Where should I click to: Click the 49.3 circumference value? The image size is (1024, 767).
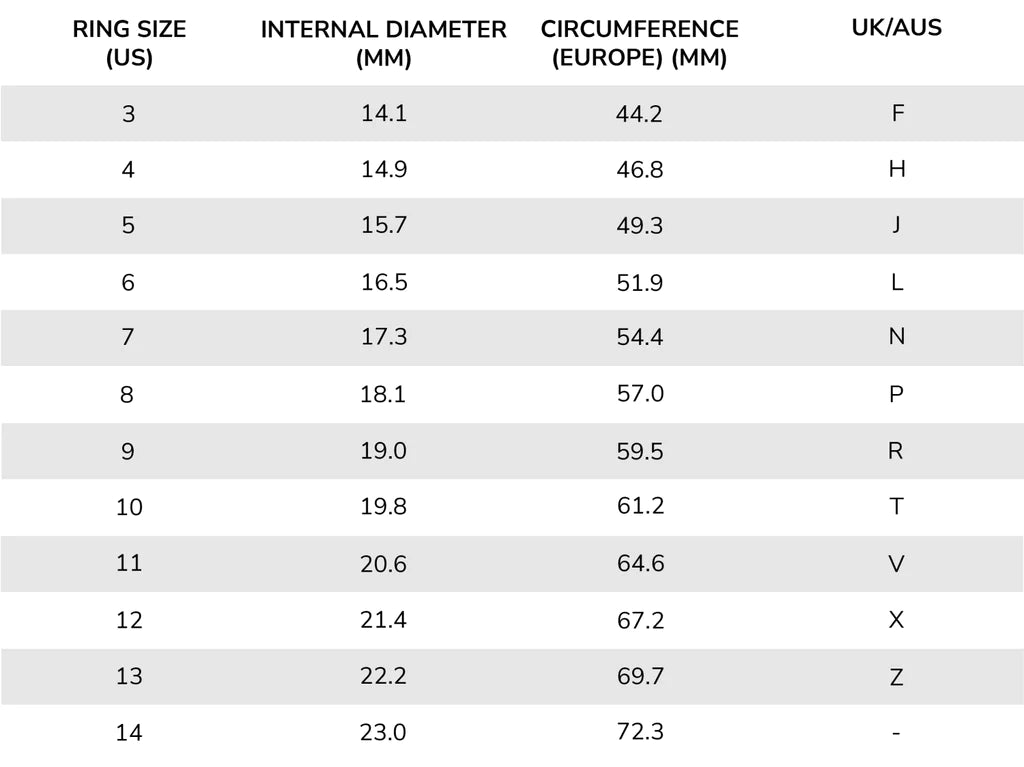tap(639, 226)
